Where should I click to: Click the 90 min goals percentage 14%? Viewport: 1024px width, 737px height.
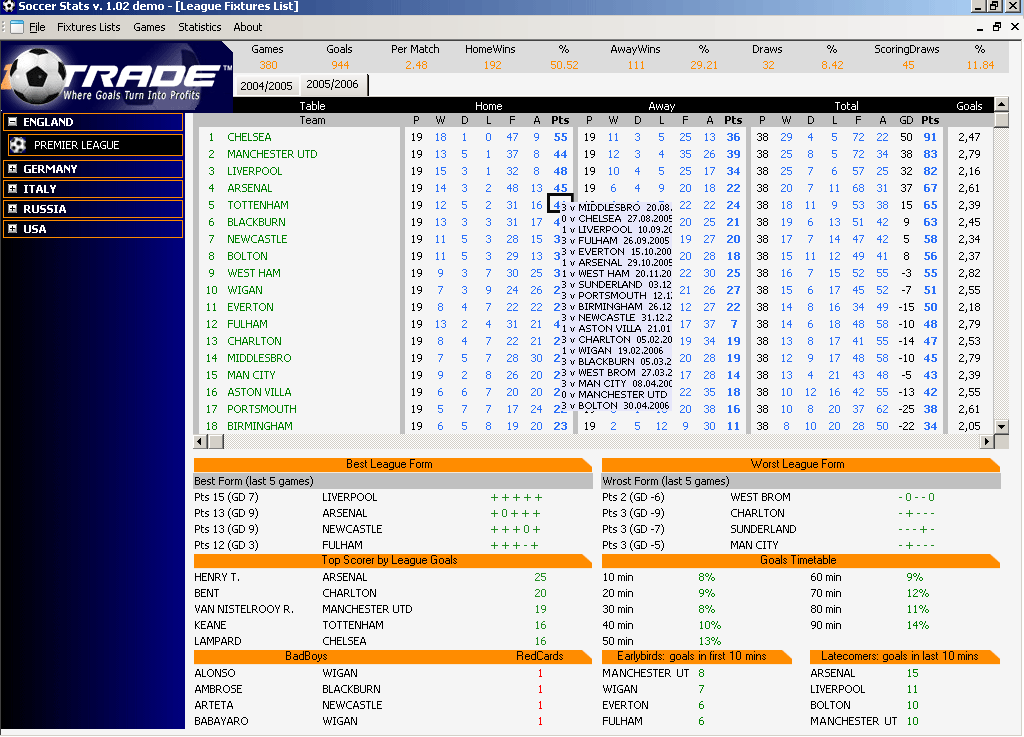917,625
